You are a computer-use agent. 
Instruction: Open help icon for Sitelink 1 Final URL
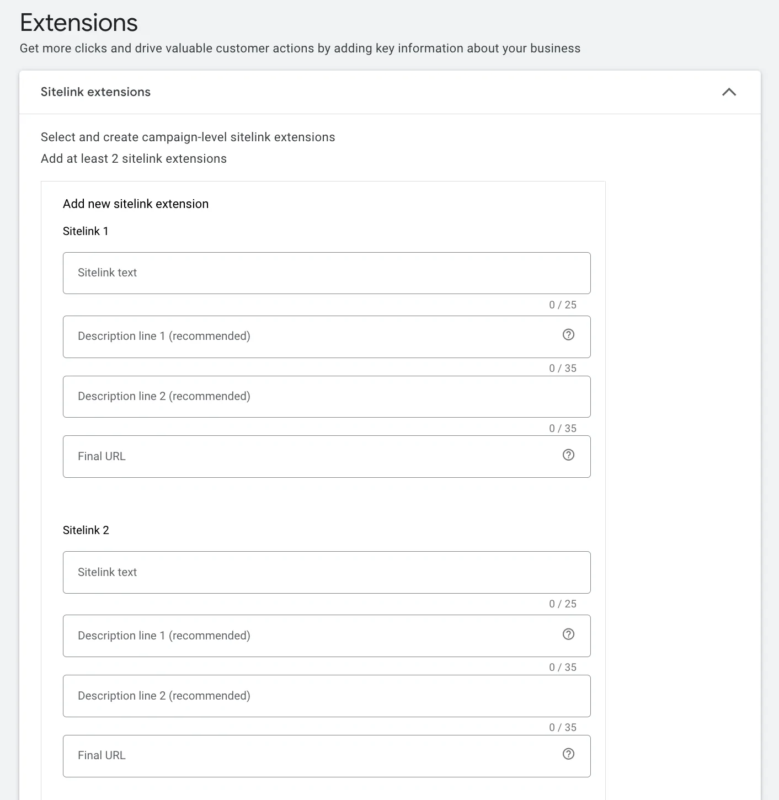click(568, 455)
